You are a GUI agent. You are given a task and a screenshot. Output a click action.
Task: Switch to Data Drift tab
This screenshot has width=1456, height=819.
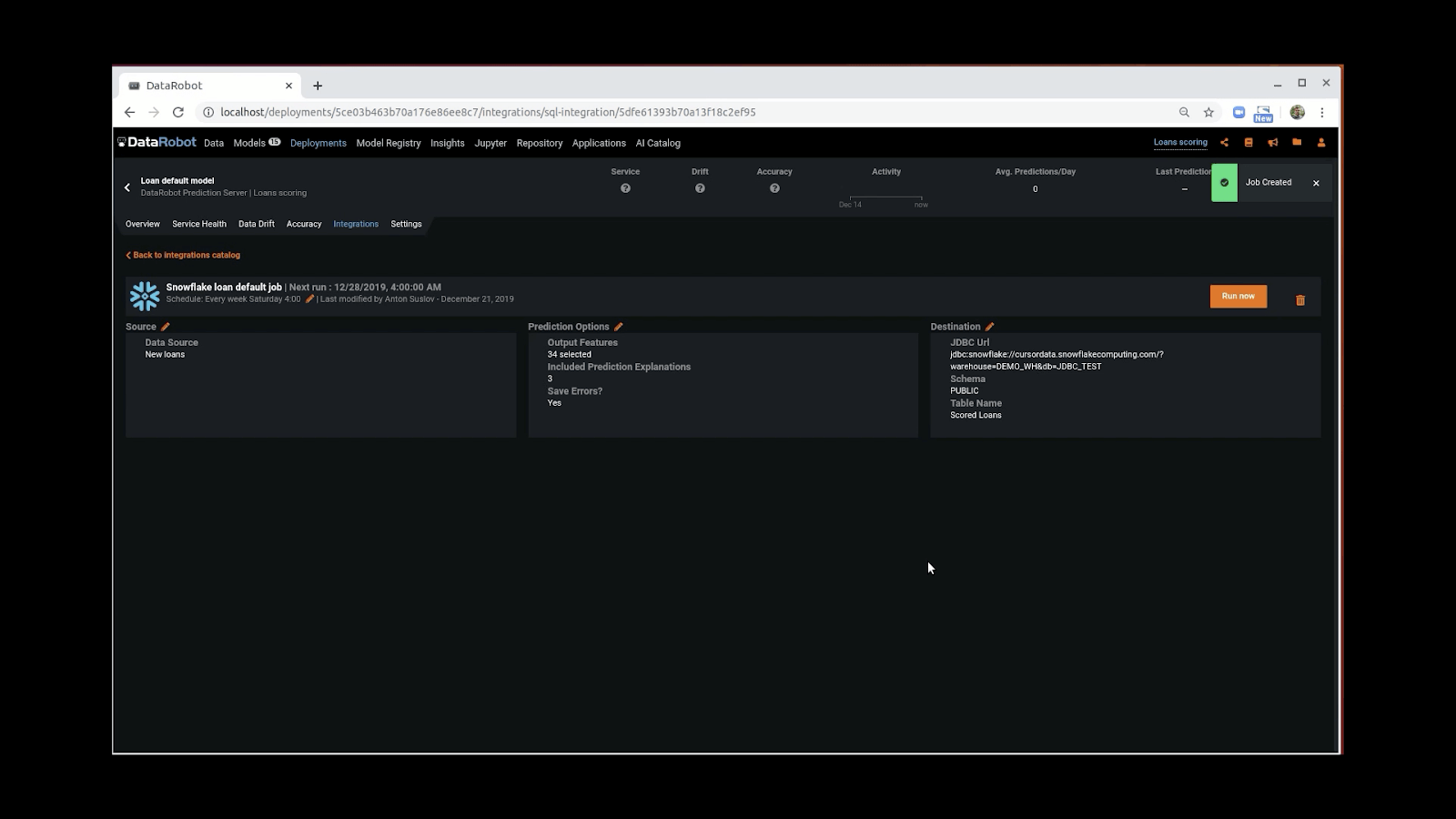coord(257,224)
